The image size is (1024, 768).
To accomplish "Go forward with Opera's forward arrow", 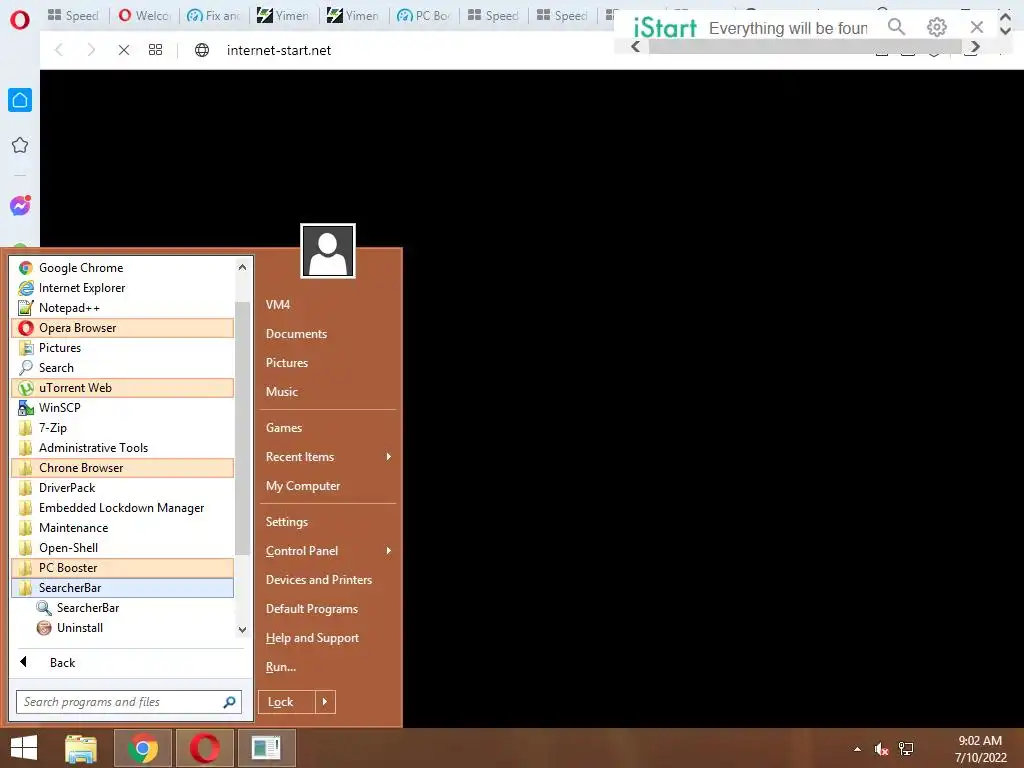I will tap(91, 50).
